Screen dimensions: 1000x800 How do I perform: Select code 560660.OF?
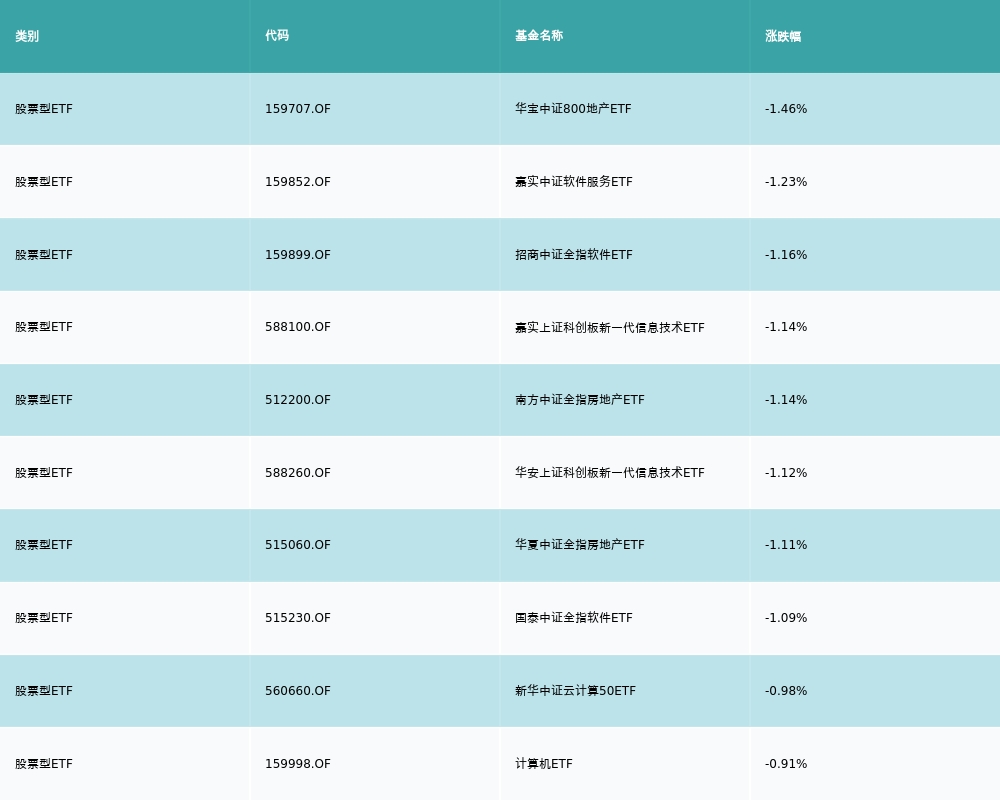(x=298, y=691)
